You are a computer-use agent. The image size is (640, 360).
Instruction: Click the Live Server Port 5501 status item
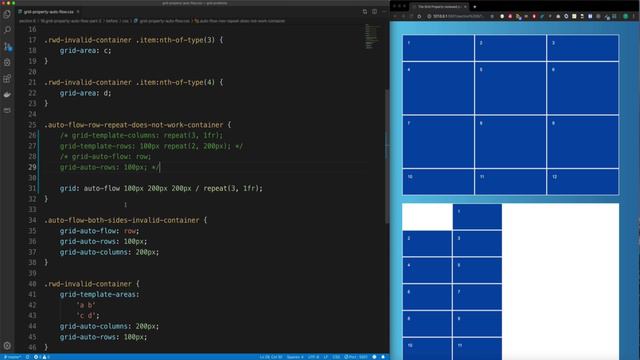[356, 357]
